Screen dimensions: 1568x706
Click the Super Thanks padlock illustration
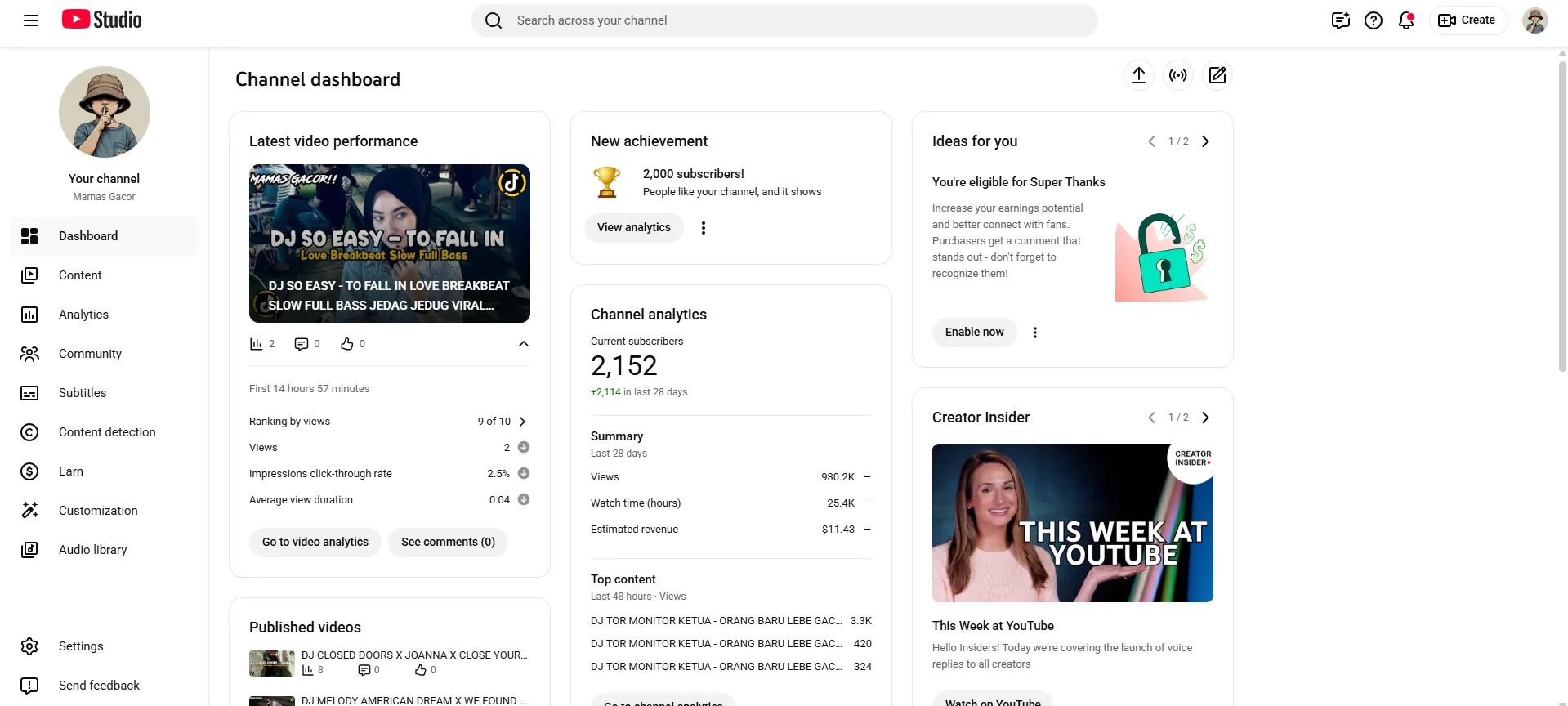1162,257
